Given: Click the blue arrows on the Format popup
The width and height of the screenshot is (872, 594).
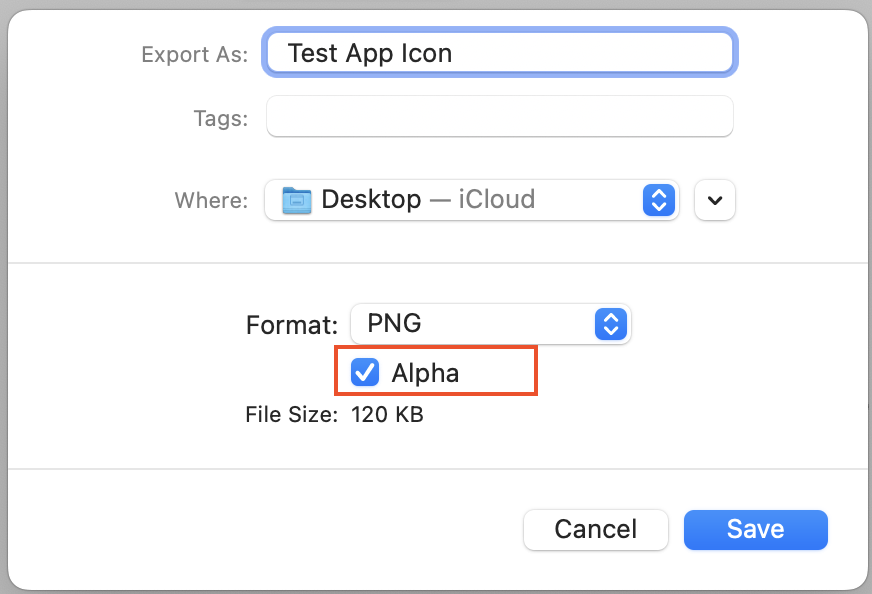Looking at the screenshot, I should click(610, 324).
